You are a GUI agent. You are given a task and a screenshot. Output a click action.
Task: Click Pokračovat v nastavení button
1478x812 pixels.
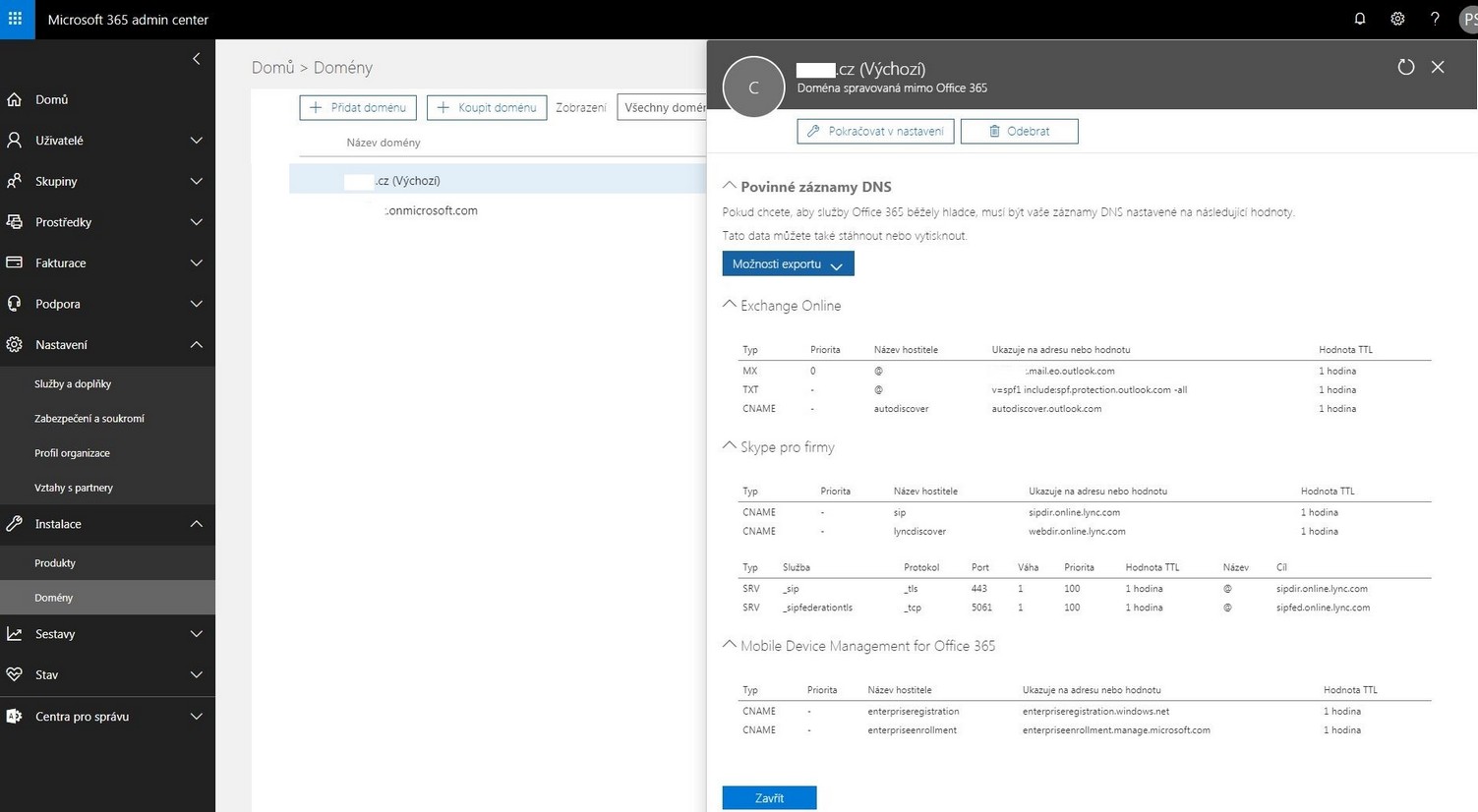[875, 131]
